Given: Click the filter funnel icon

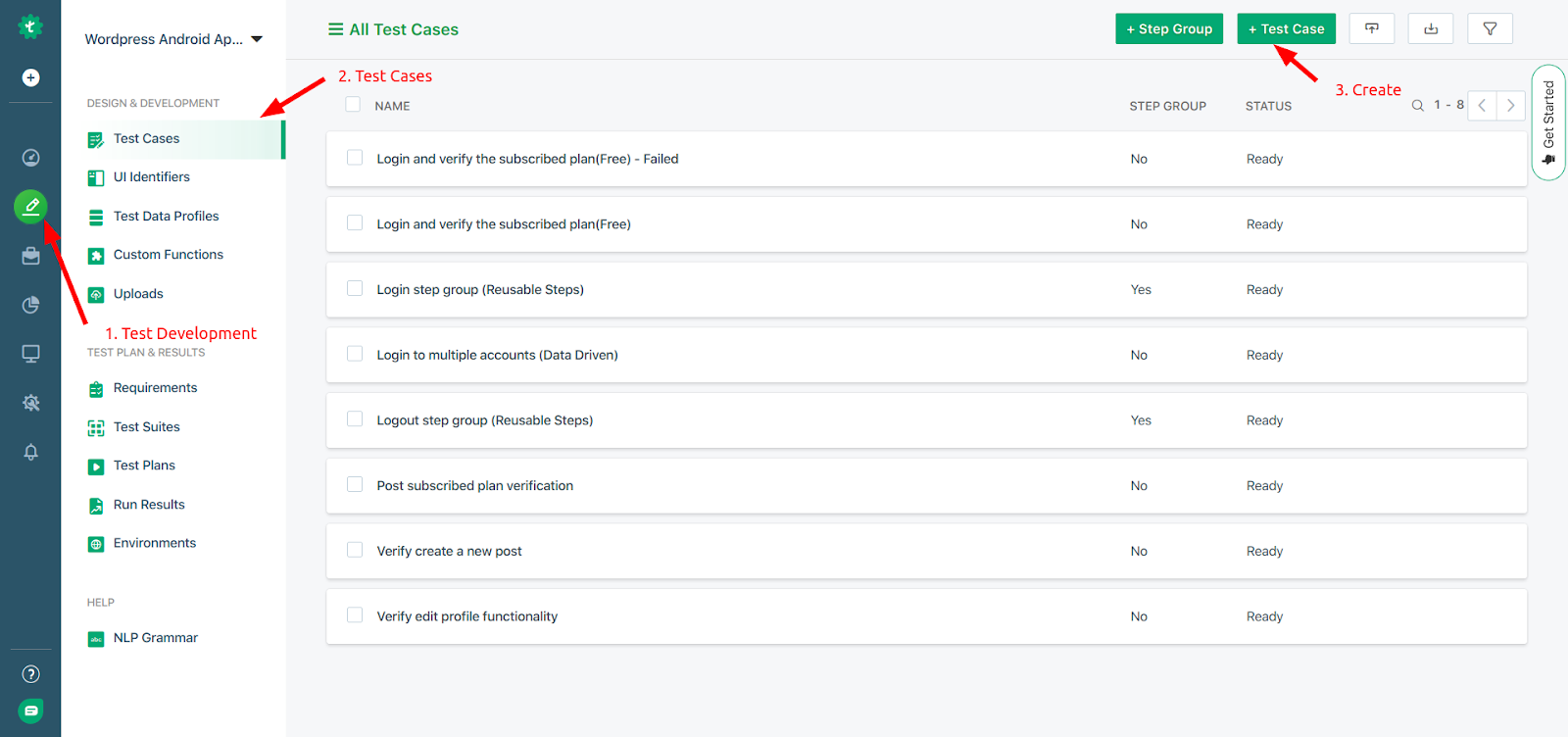Looking at the screenshot, I should (x=1490, y=29).
